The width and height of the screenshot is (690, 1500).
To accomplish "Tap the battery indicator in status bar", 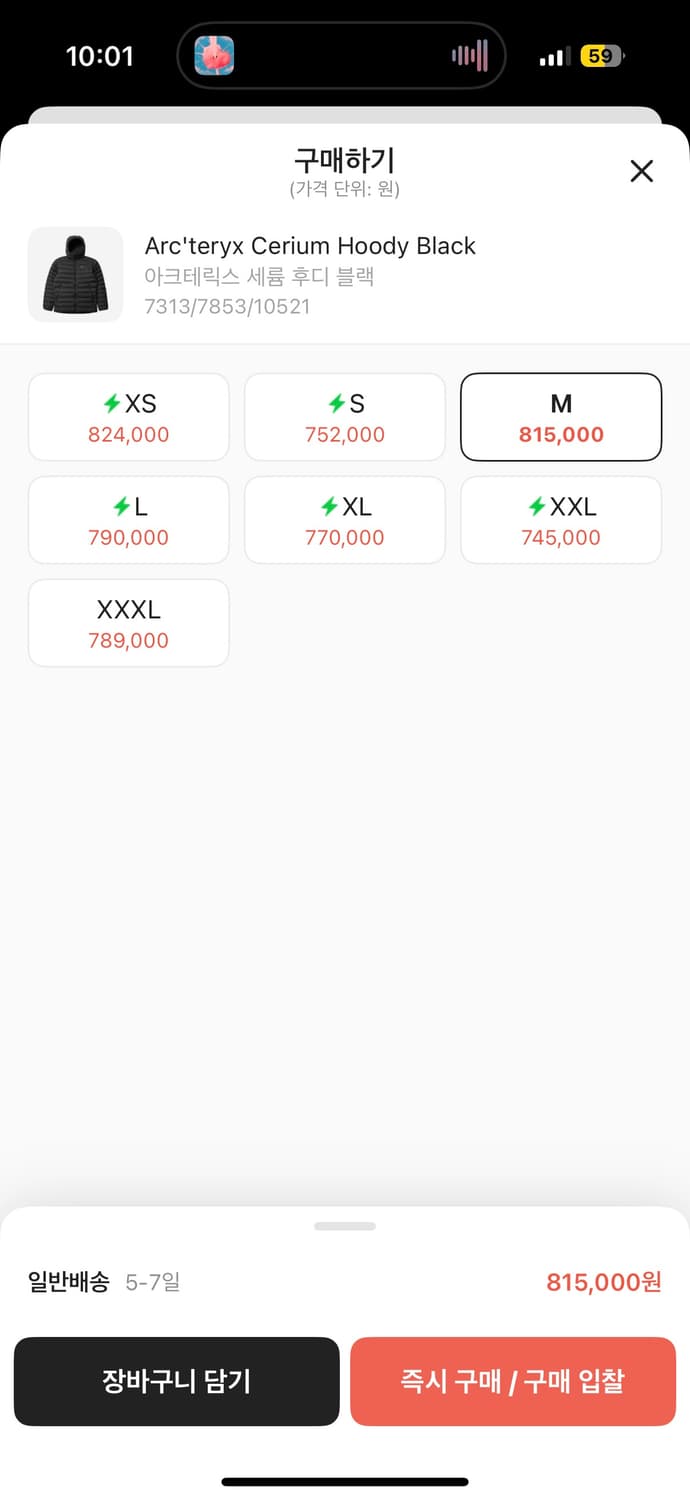I will click(601, 57).
